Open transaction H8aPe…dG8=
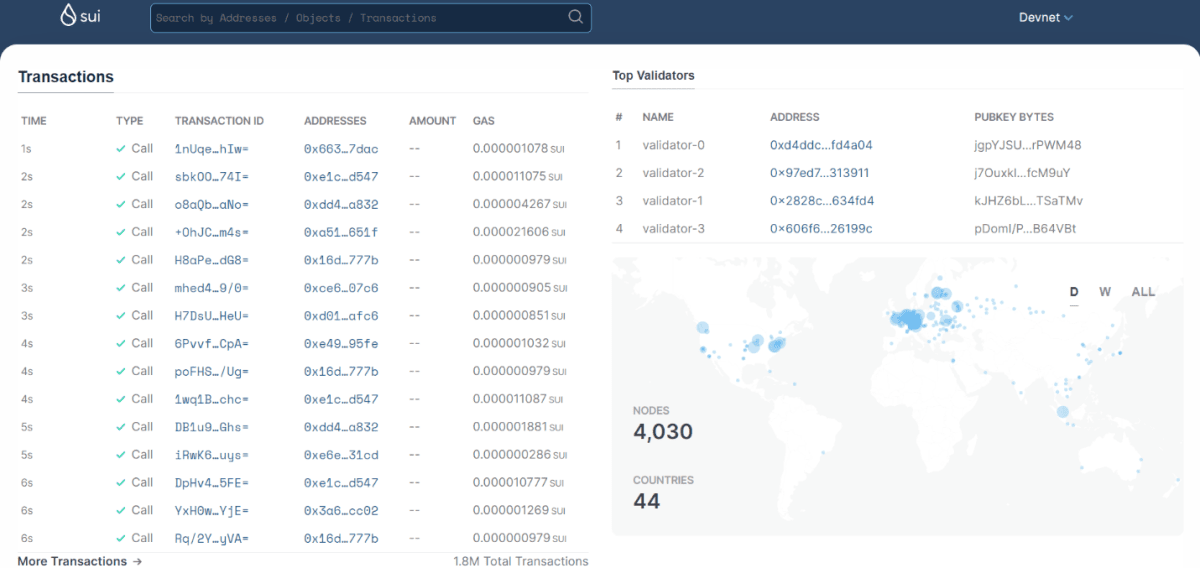This screenshot has height=568, width=1200. (211, 260)
